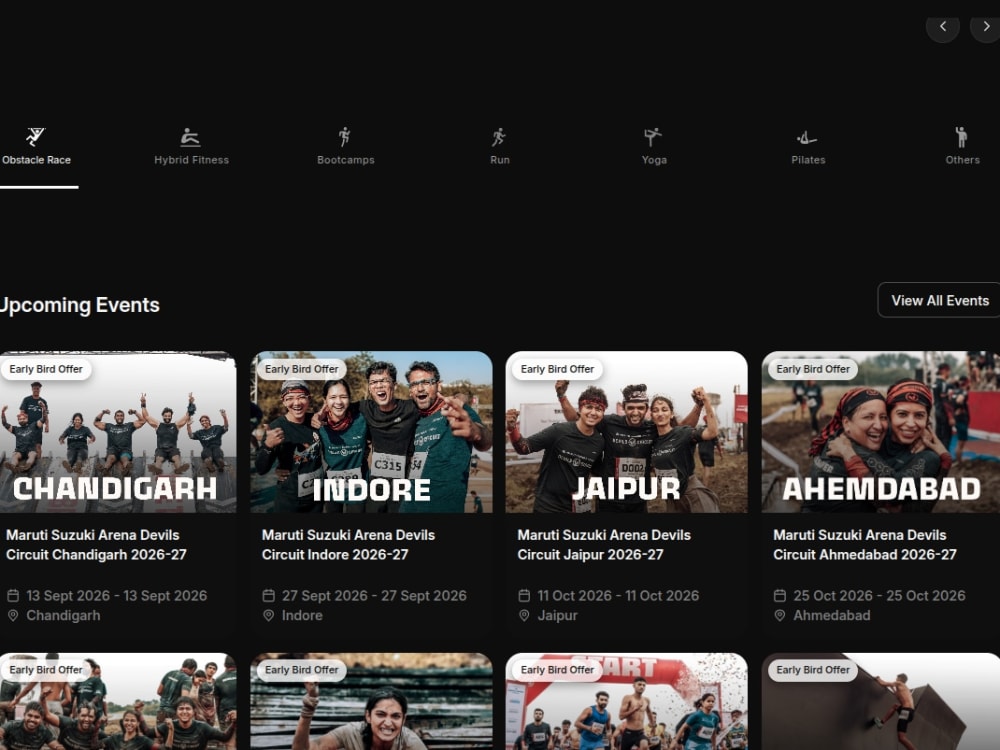Switch to Bootcamps tab label
Viewport: 1000px width, 750px height.
[346, 160]
